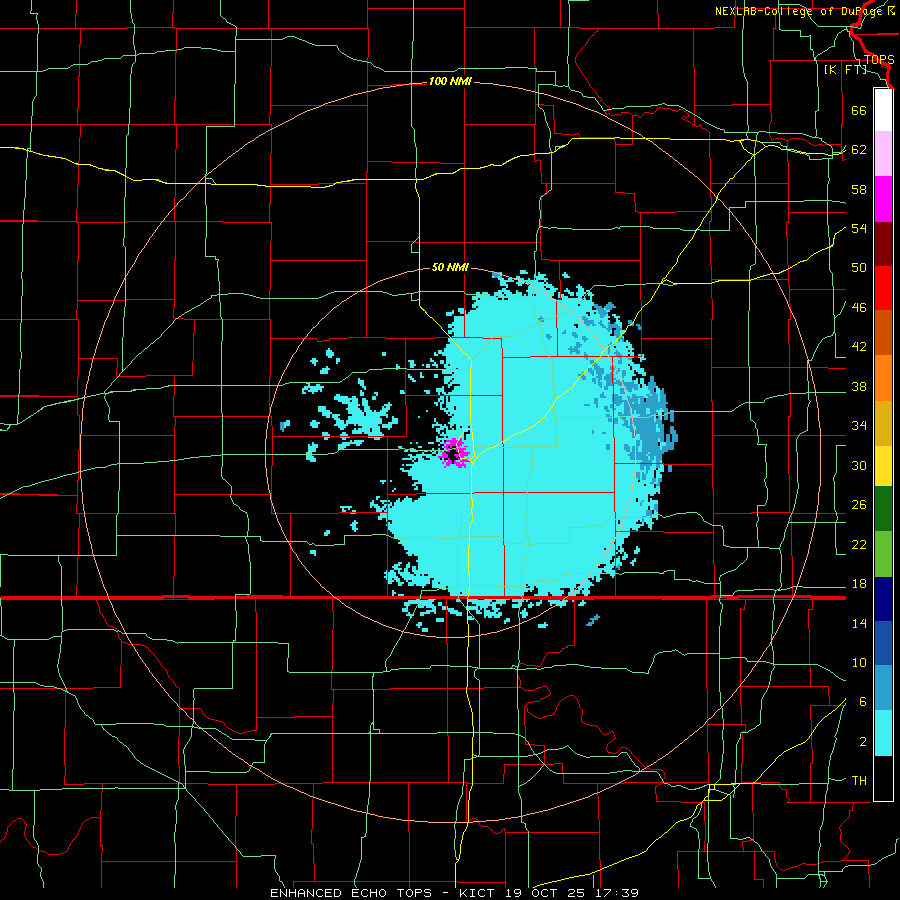
Task: Click the dark green legend swatch
Action: click(883, 509)
